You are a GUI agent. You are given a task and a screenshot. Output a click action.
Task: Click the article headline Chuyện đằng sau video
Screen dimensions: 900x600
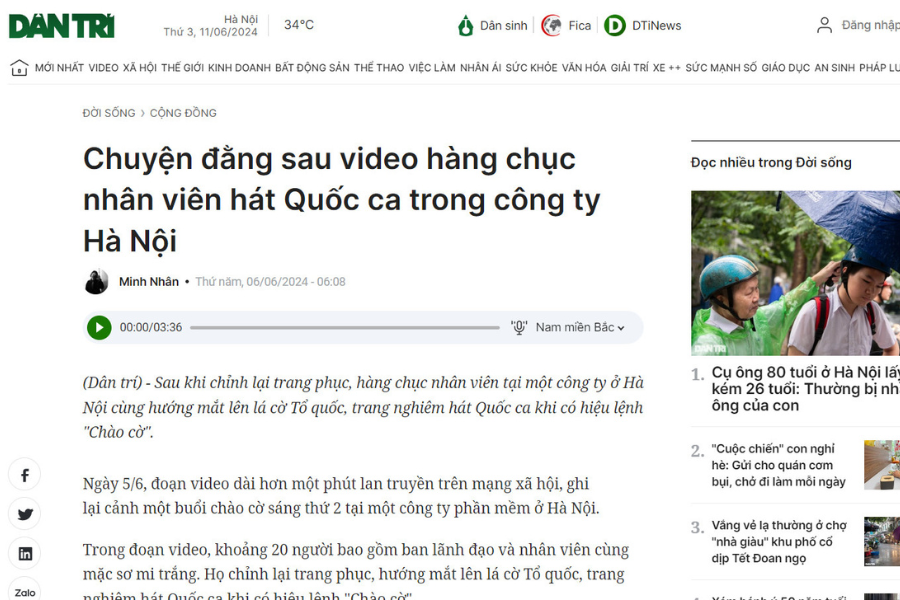point(342,200)
